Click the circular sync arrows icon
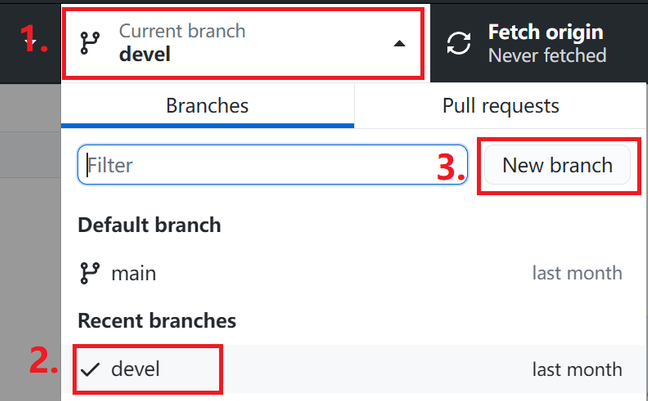The height and width of the screenshot is (401, 648). point(458,43)
